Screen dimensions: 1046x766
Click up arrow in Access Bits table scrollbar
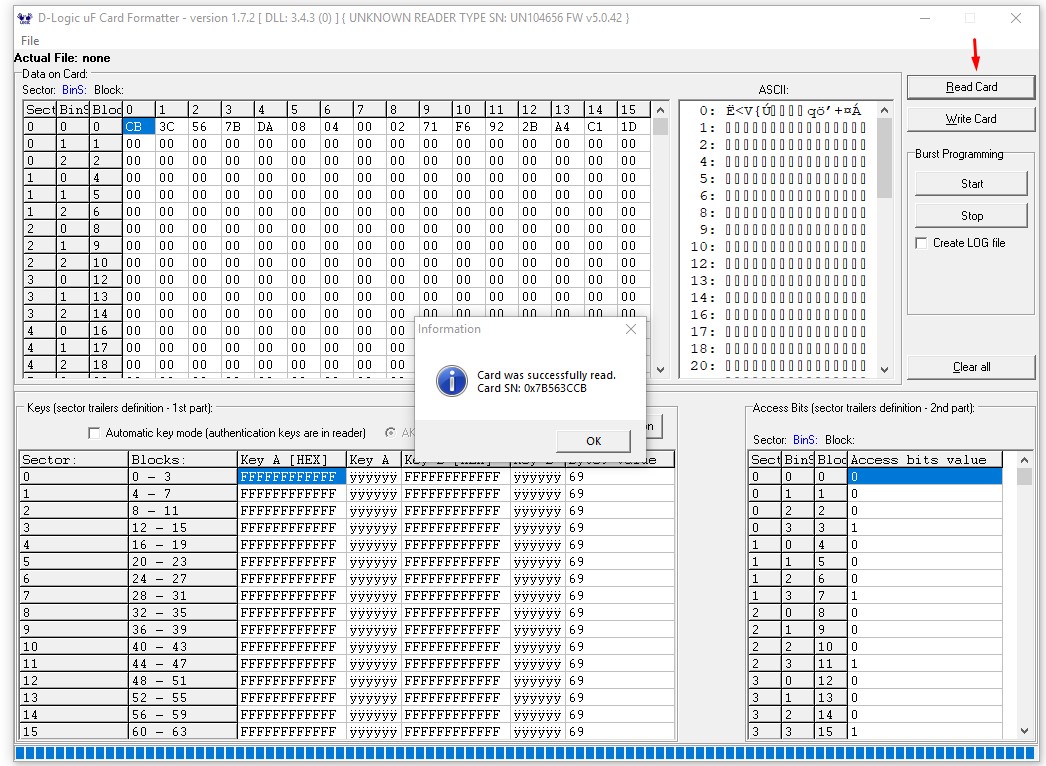coord(1024,460)
